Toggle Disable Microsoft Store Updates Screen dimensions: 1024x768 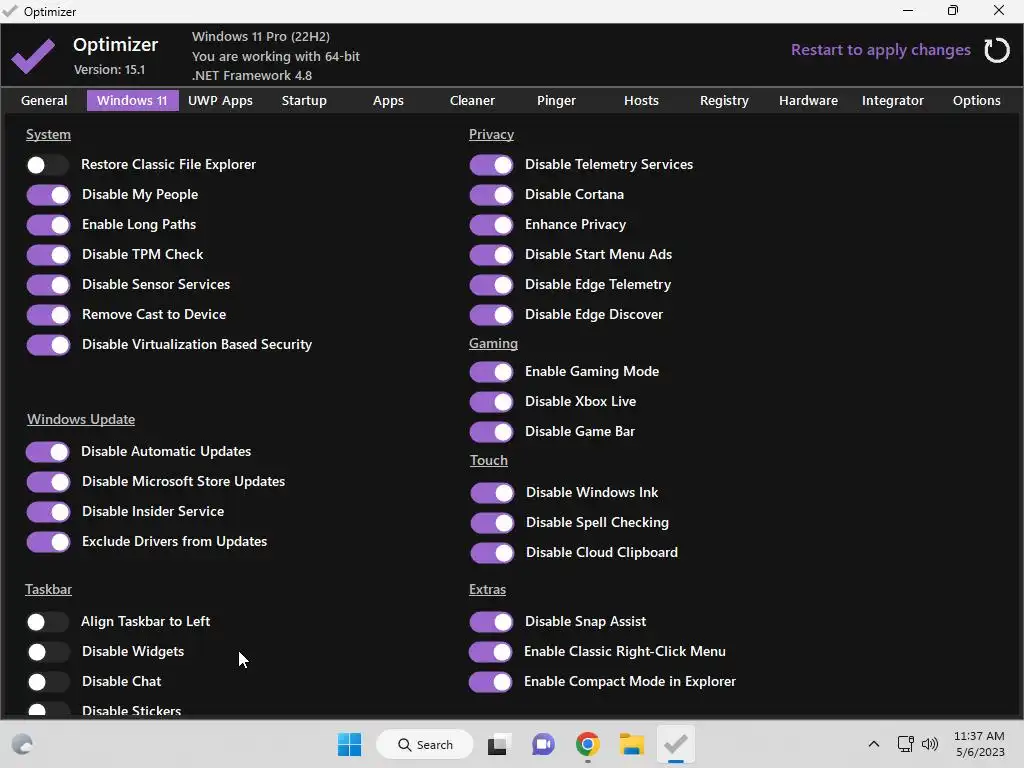pyautogui.click(x=48, y=482)
